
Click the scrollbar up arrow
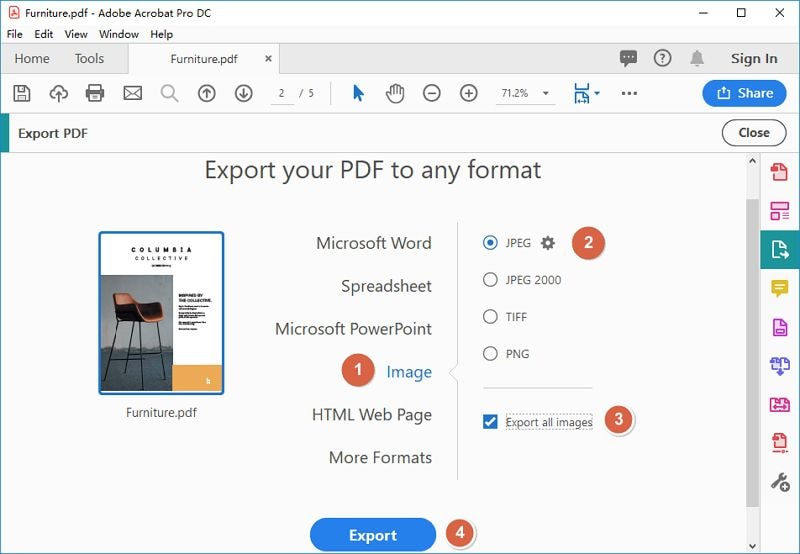(753, 161)
